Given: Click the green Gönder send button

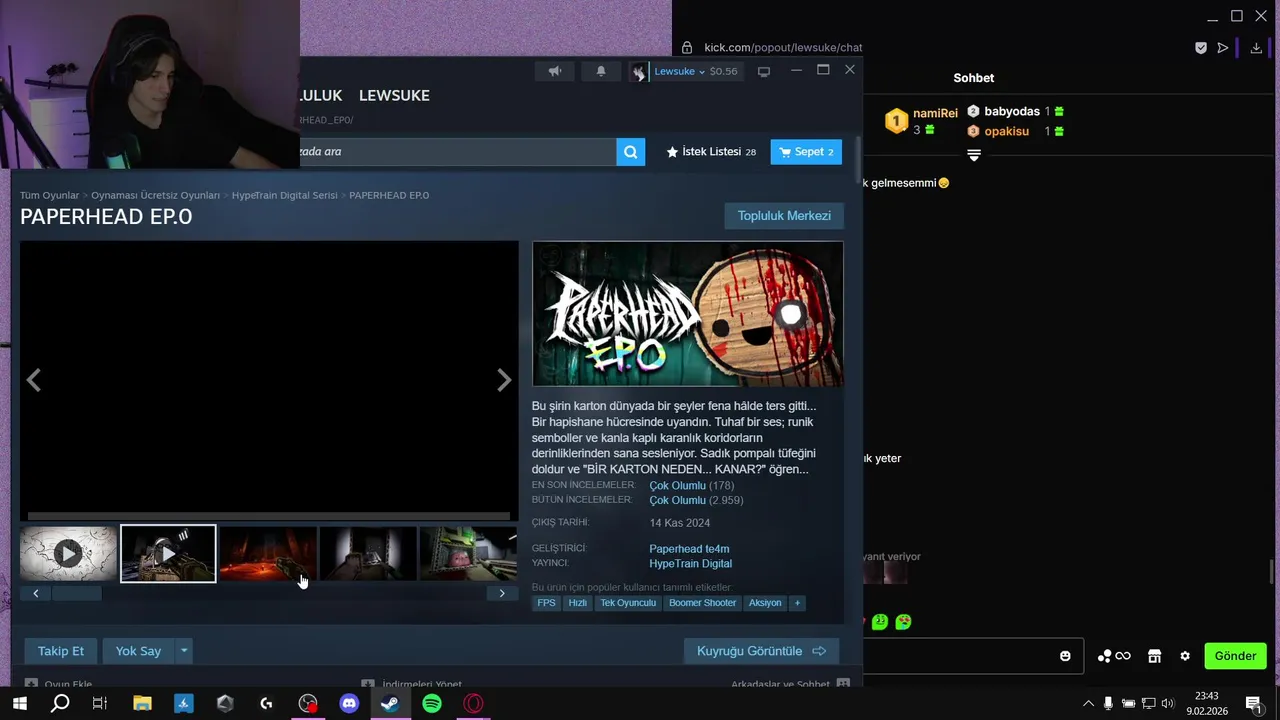Looking at the screenshot, I should click(x=1235, y=656).
